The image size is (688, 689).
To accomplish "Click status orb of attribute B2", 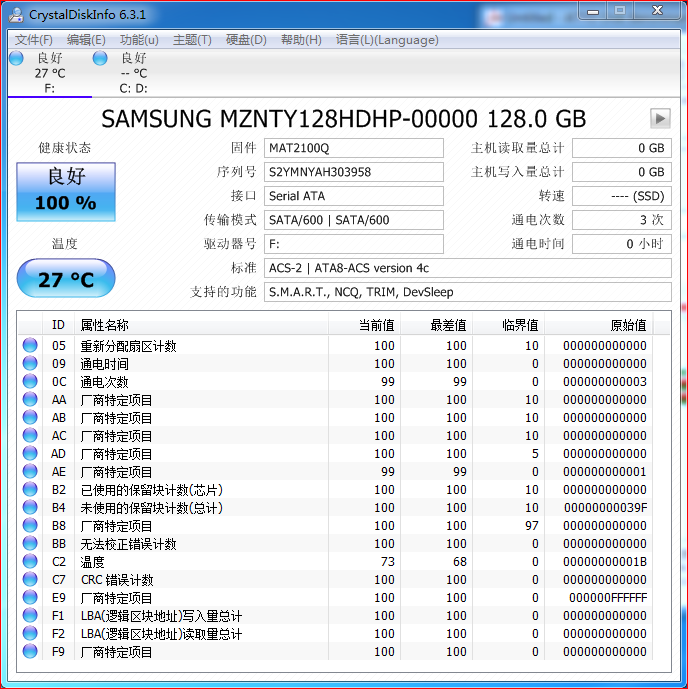I will (x=30, y=490).
